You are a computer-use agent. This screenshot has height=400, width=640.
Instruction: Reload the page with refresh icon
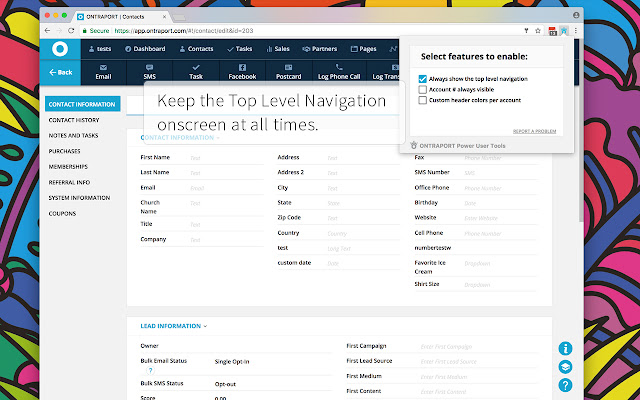click(71, 31)
